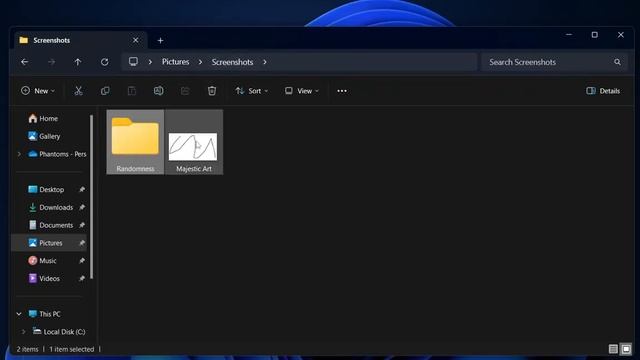This screenshot has height=360, width=640.
Task: Click the Search Screenshots input field
Action: pos(554,62)
